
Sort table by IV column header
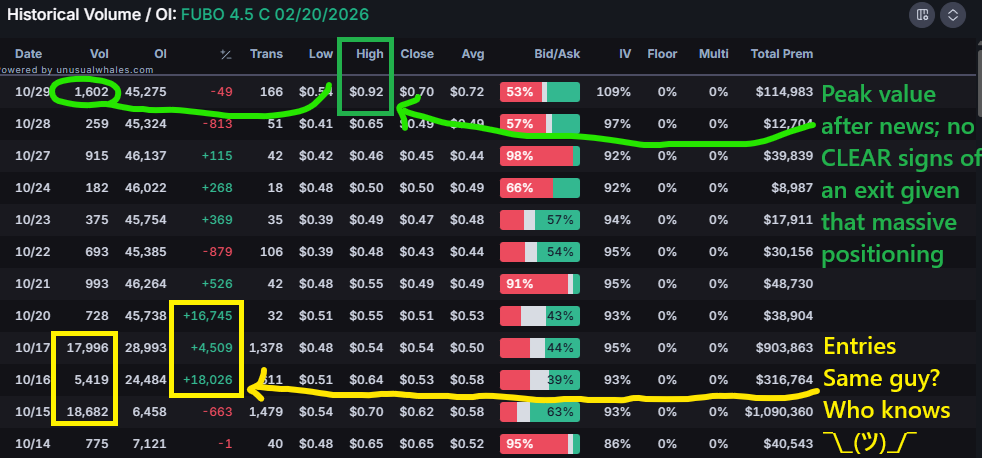coord(625,54)
